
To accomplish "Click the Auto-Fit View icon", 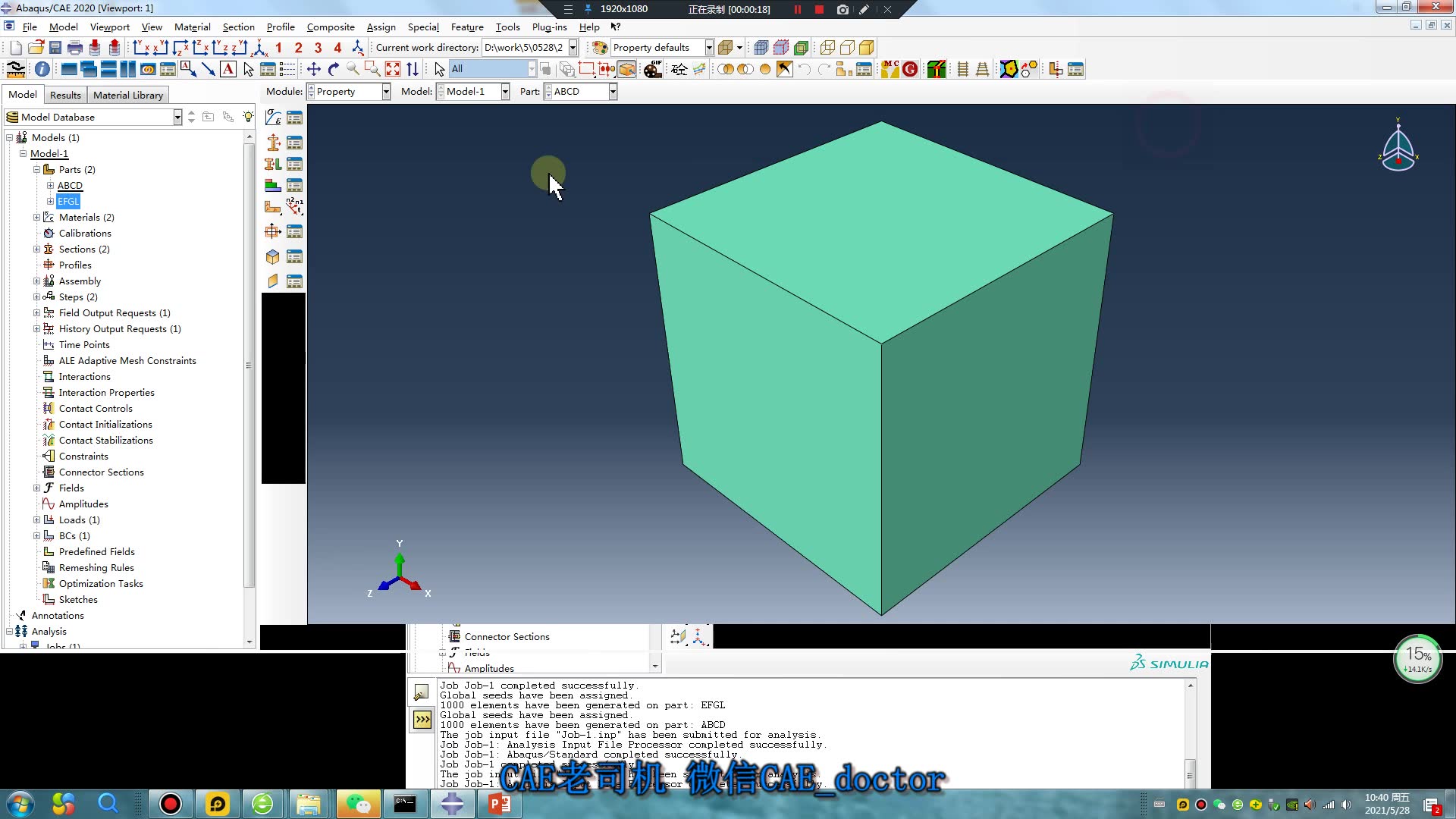I will (x=392, y=69).
